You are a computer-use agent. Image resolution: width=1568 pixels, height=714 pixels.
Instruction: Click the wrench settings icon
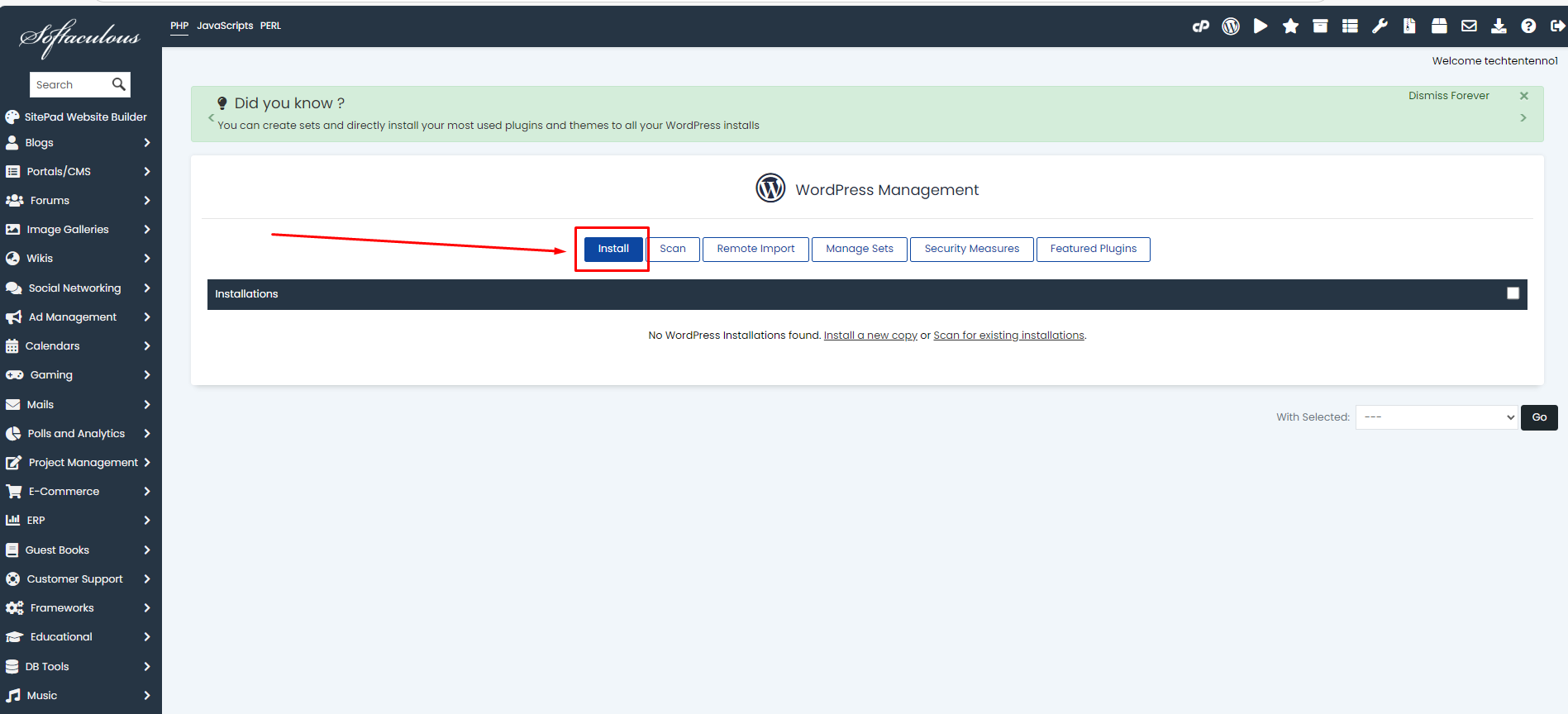click(1380, 26)
